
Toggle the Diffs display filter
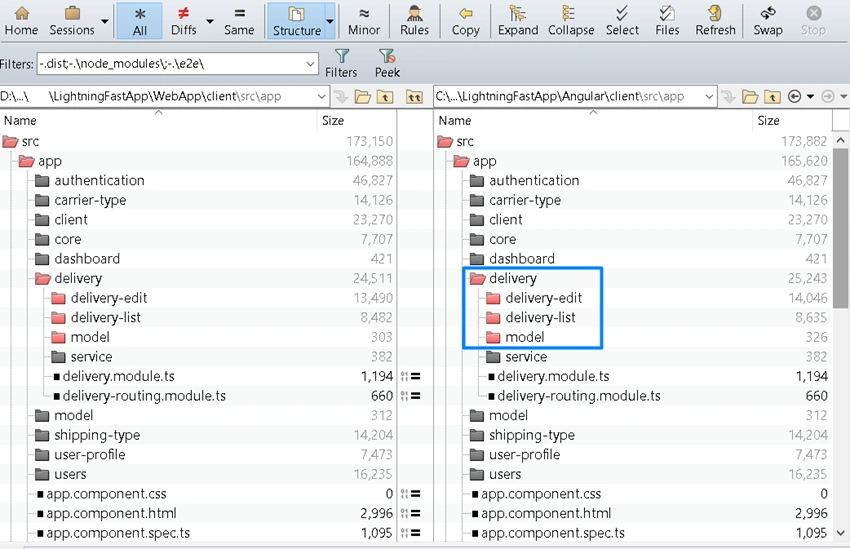(x=184, y=21)
